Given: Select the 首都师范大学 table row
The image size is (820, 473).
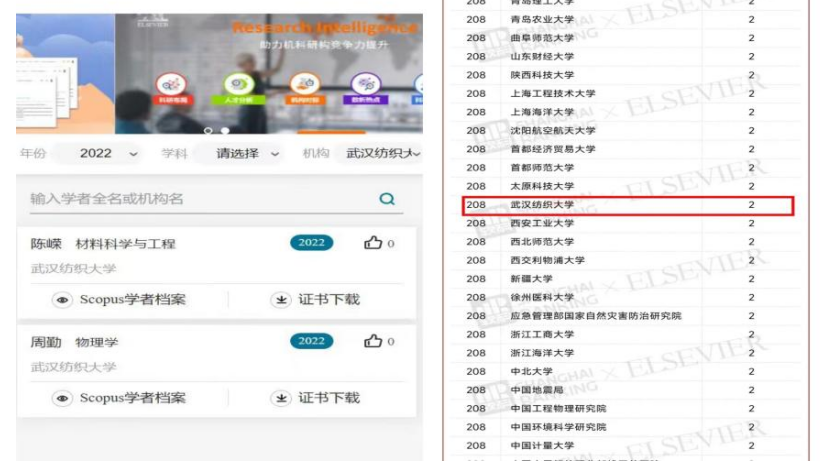Looking at the screenshot, I should 627,167.
